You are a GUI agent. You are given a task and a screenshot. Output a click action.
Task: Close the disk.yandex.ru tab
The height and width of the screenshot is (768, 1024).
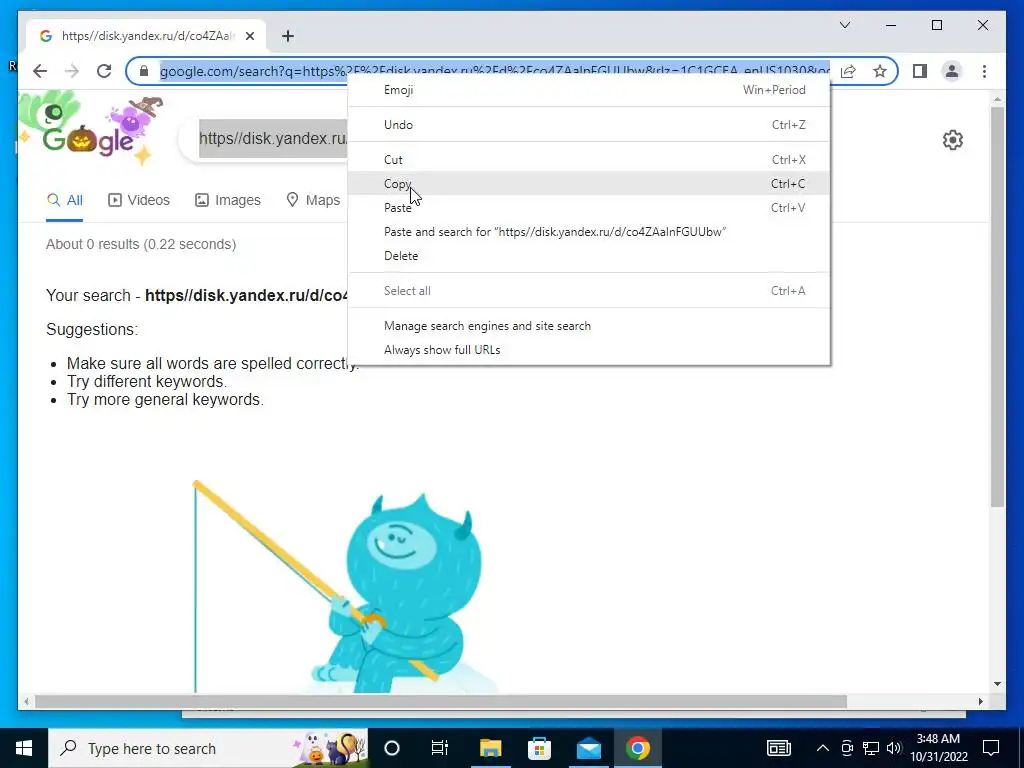[x=250, y=37]
